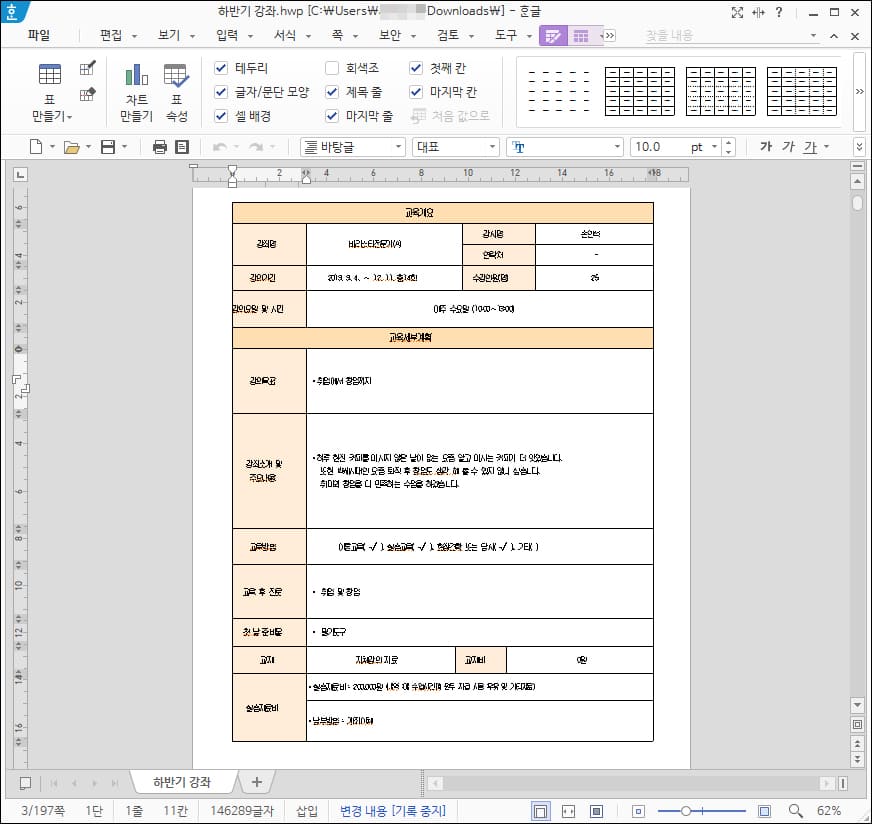Click the 표 만들기 table icon

pyautogui.click(x=49, y=74)
